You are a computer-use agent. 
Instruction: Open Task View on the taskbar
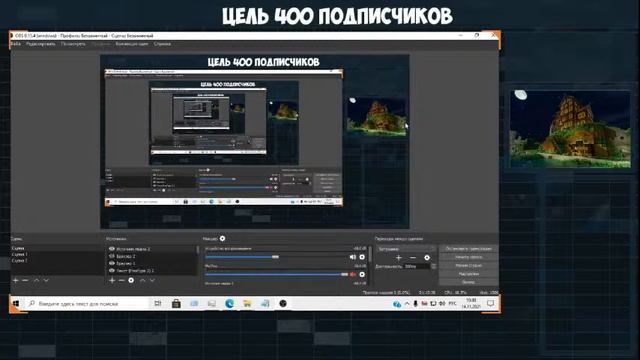(x=158, y=303)
